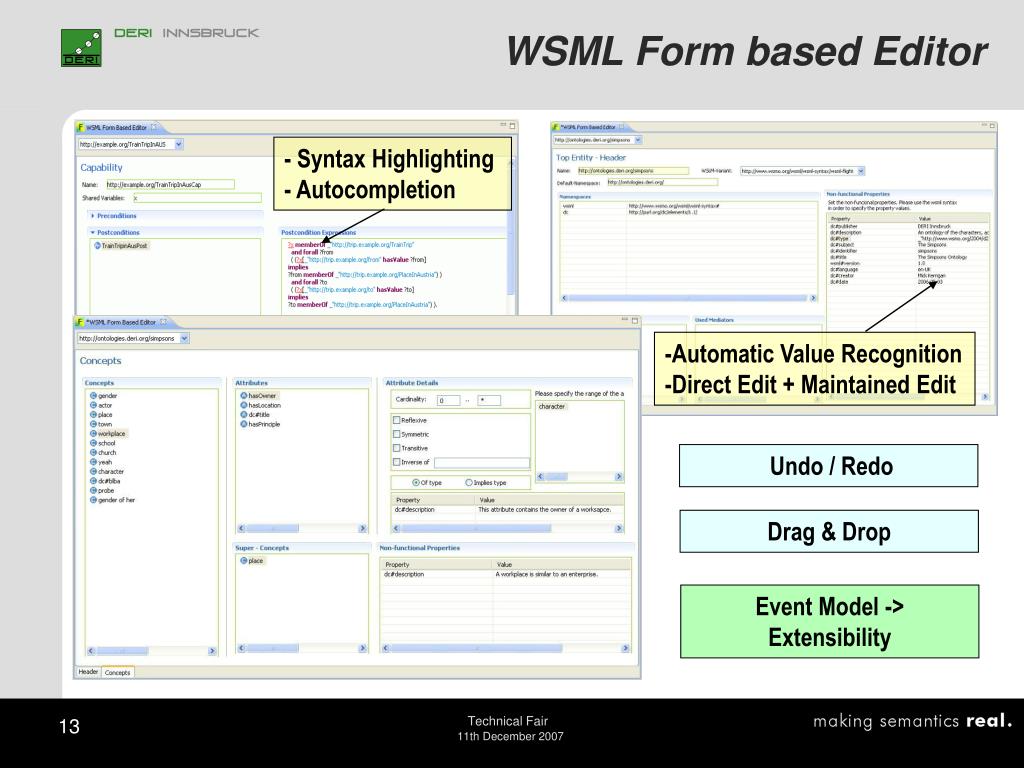Click the Undo / Redo box
The image size is (1024, 768).
pyautogui.click(x=829, y=467)
